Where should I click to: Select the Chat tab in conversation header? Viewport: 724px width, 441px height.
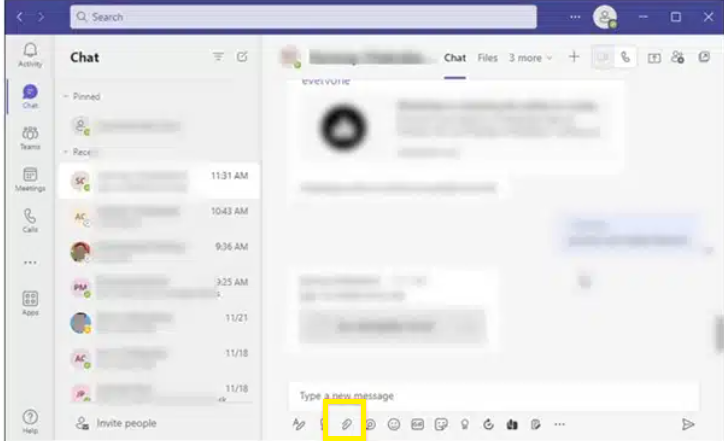[x=455, y=58]
